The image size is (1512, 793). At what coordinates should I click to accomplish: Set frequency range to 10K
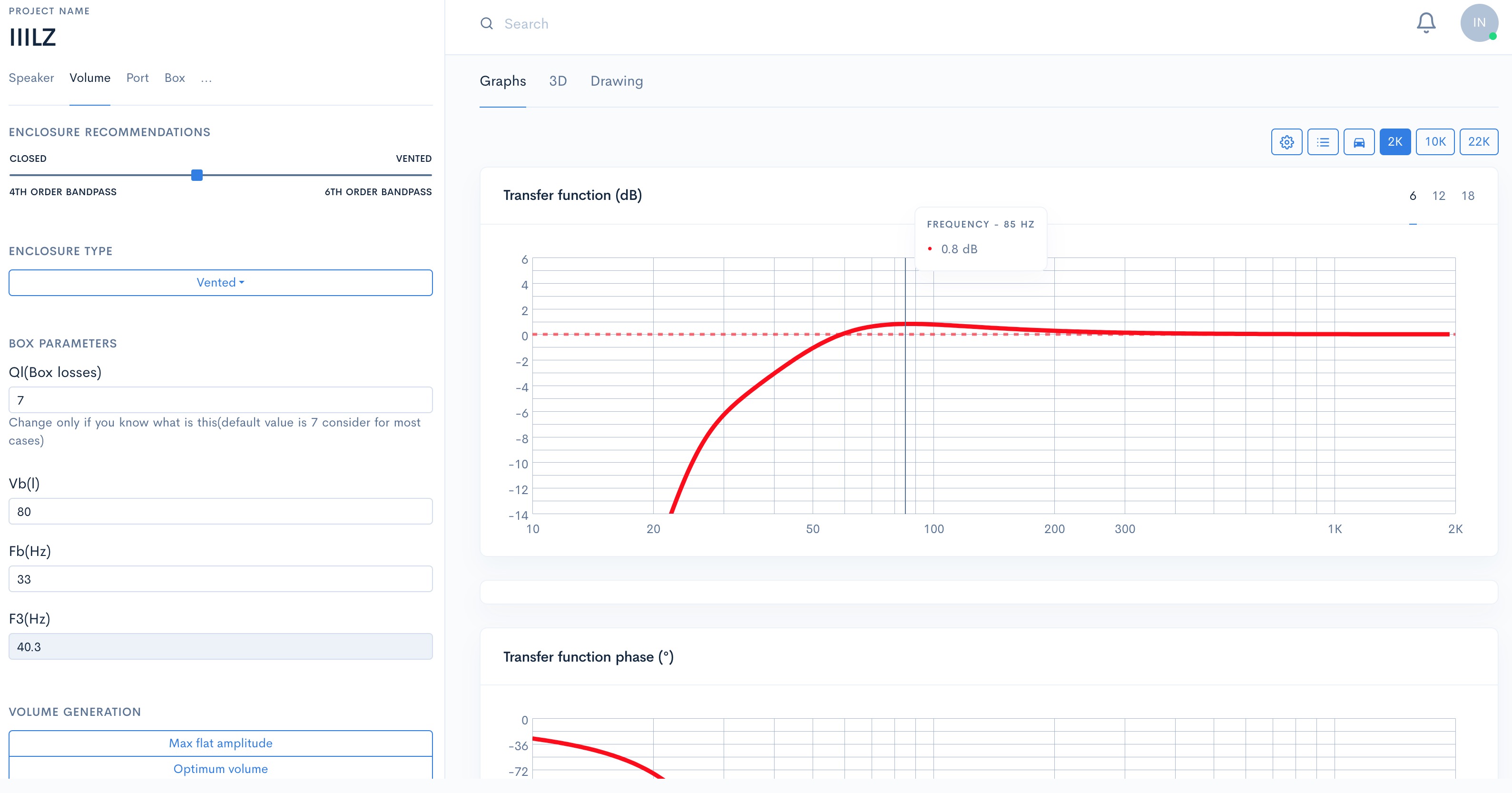pos(1435,141)
